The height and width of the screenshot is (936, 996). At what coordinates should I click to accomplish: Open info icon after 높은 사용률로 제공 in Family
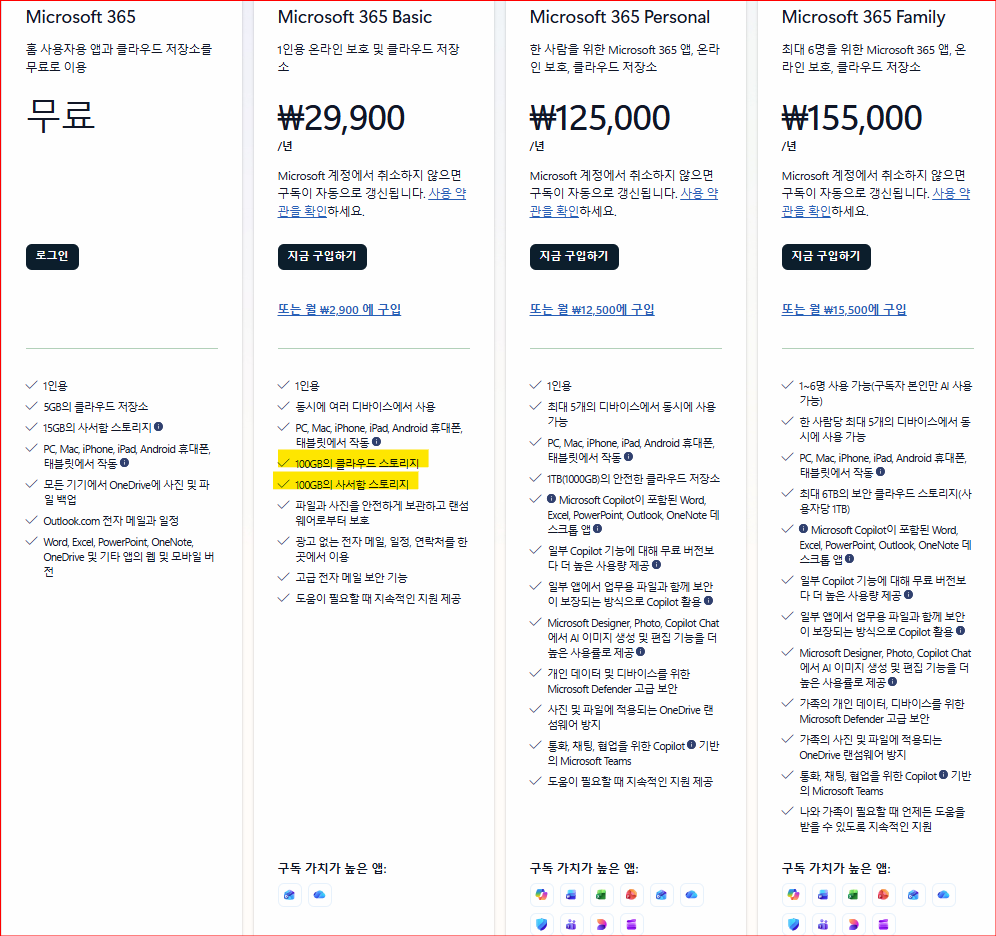892,681
